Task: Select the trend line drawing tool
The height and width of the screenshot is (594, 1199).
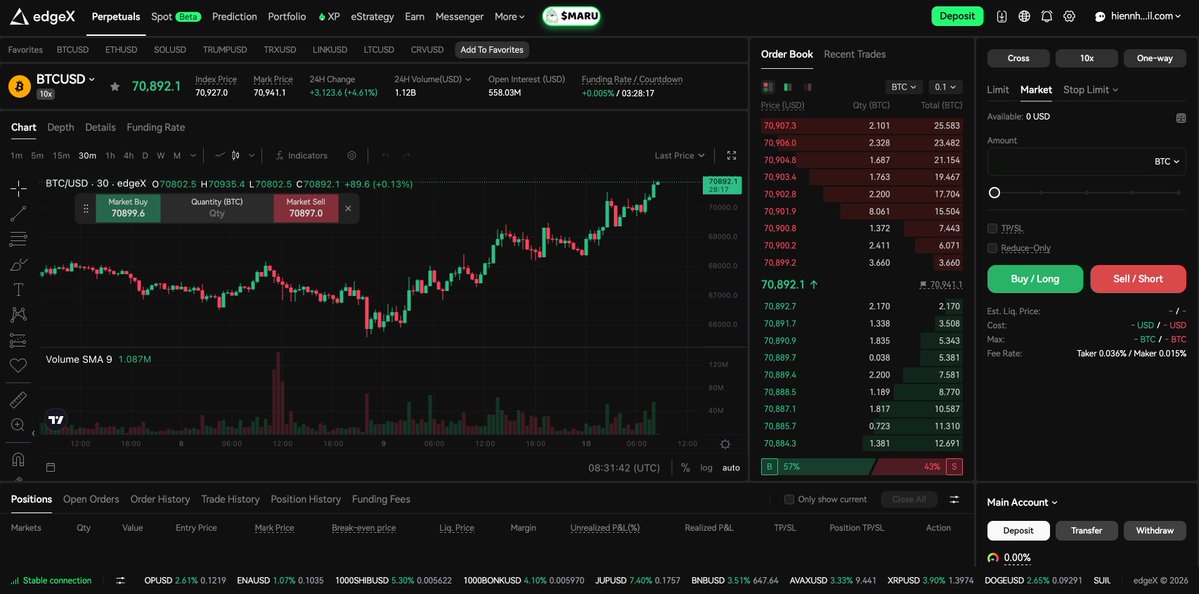Action: point(18,213)
